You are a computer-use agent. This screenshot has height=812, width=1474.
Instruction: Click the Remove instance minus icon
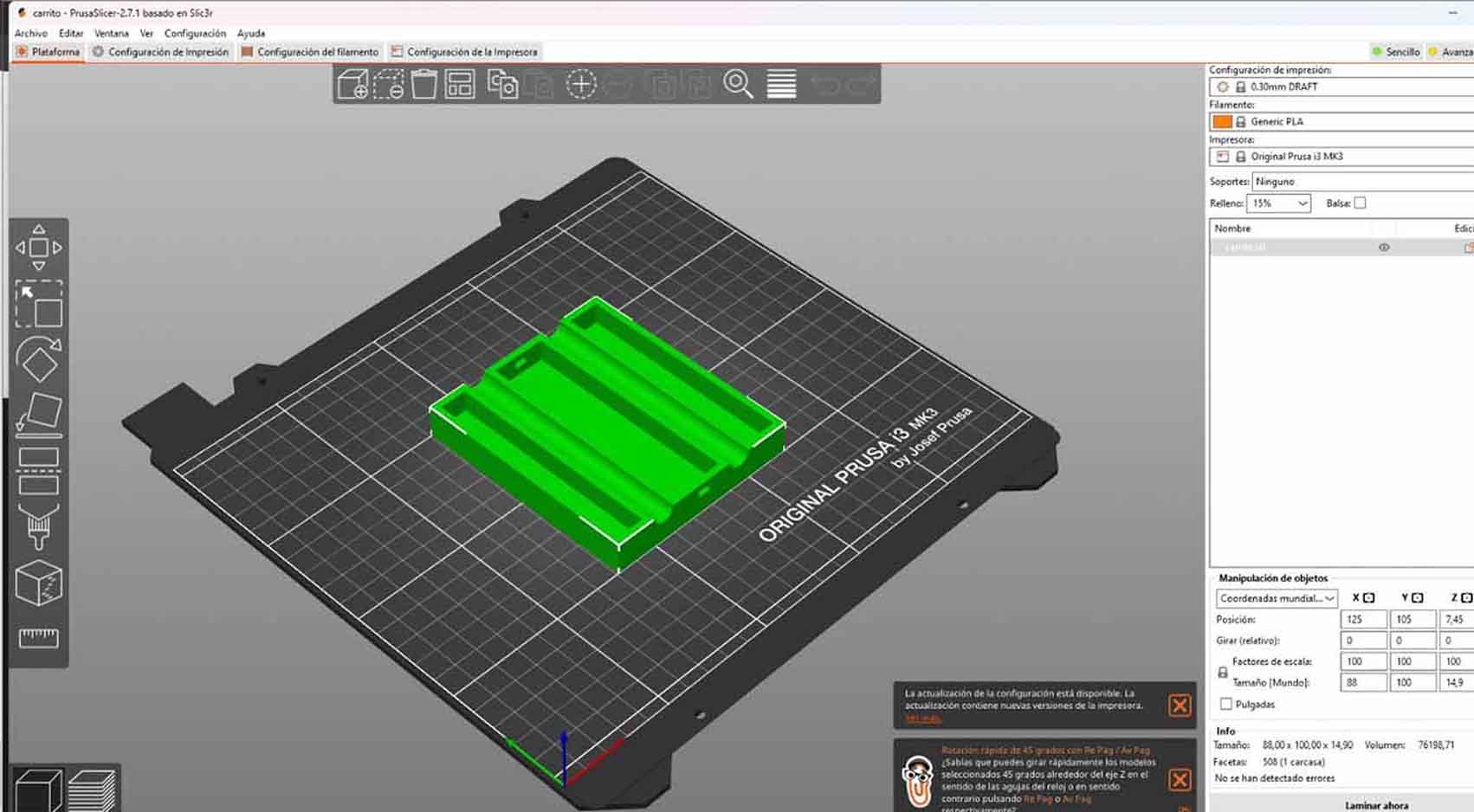617,85
